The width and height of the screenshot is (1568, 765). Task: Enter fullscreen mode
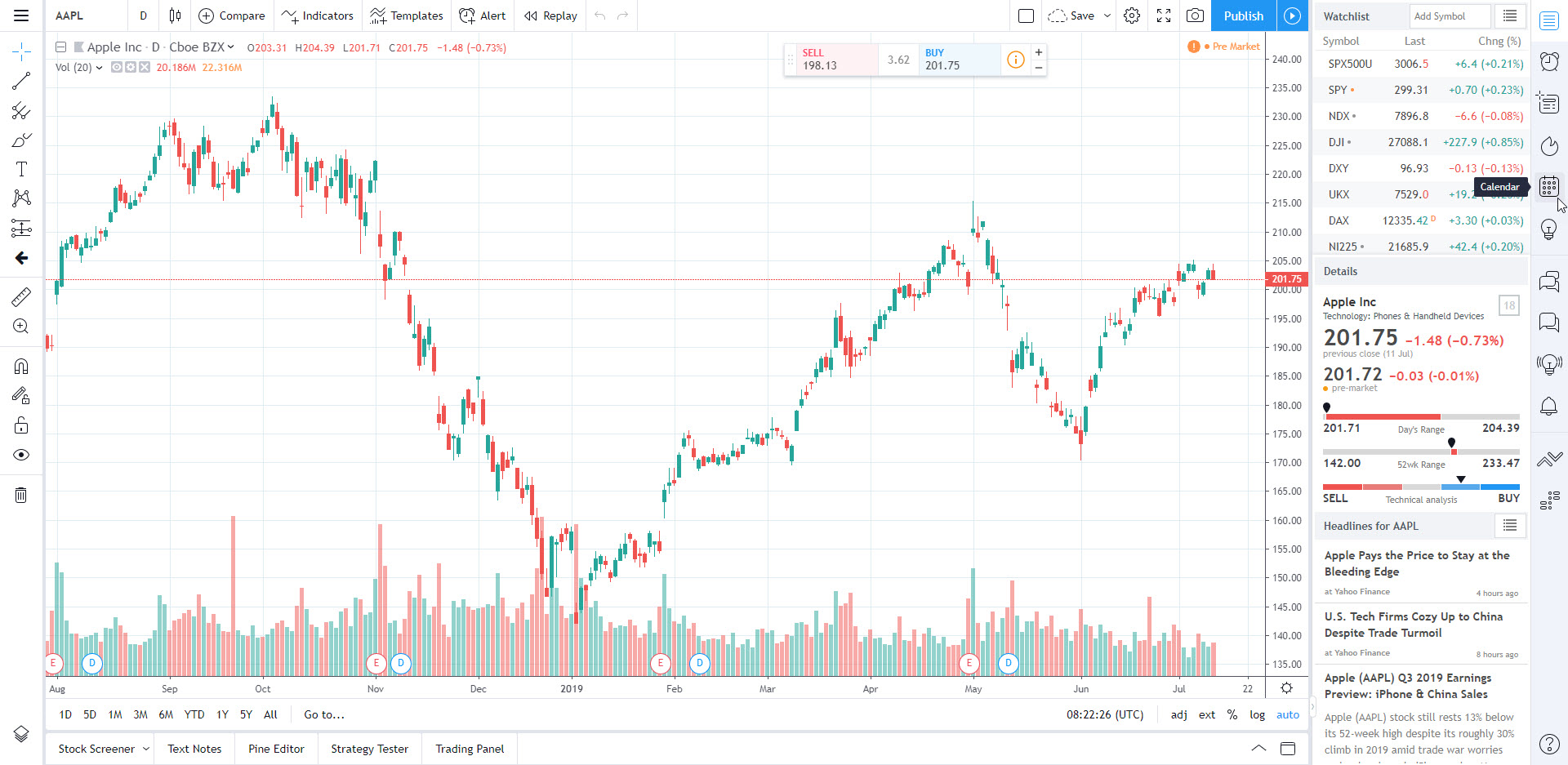tap(1164, 16)
